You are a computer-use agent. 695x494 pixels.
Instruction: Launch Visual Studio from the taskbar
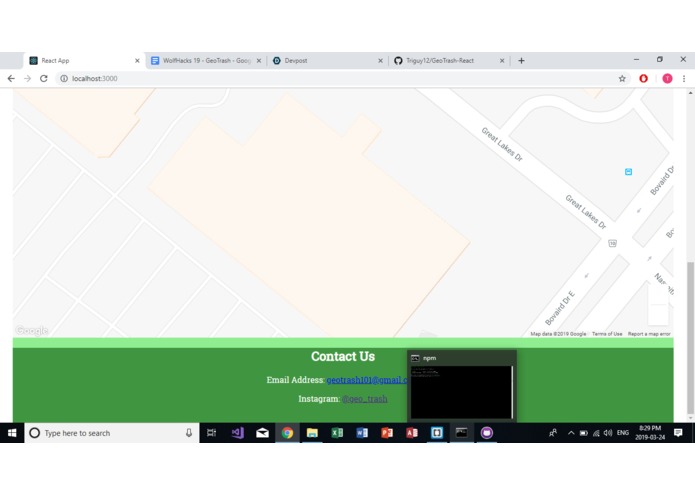(x=238, y=433)
